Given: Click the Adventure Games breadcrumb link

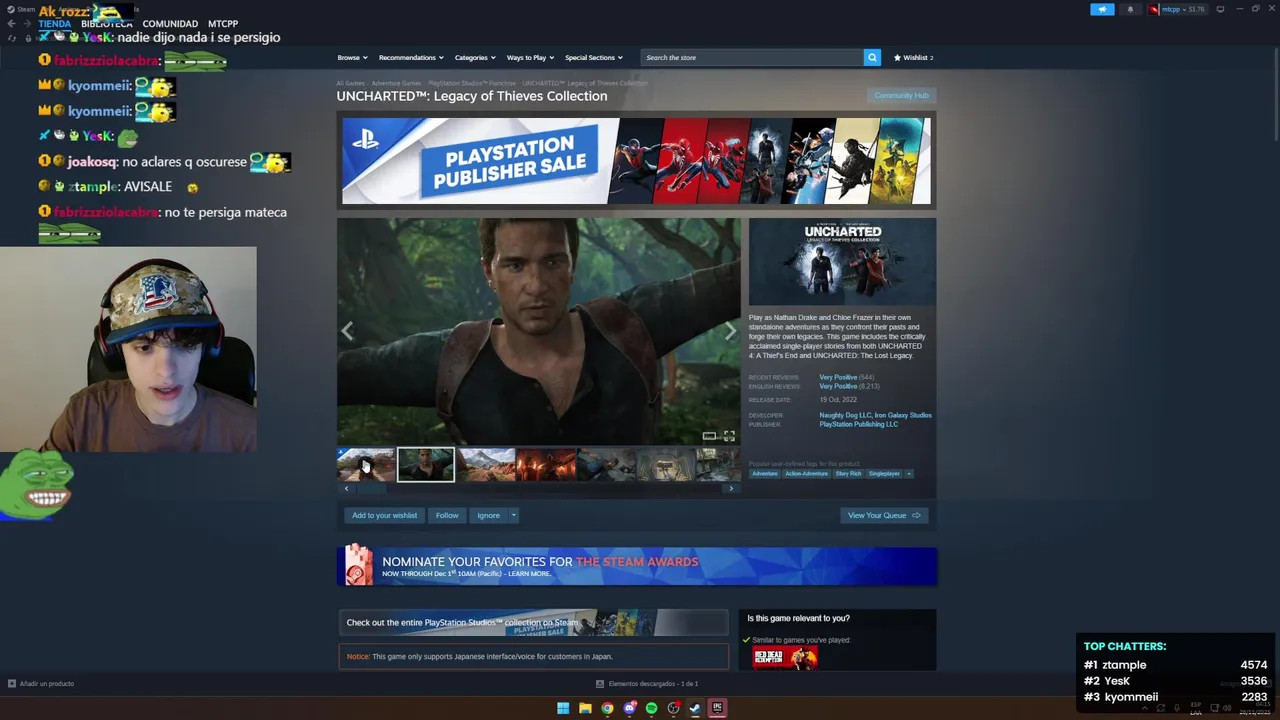Looking at the screenshot, I should click(397, 84).
